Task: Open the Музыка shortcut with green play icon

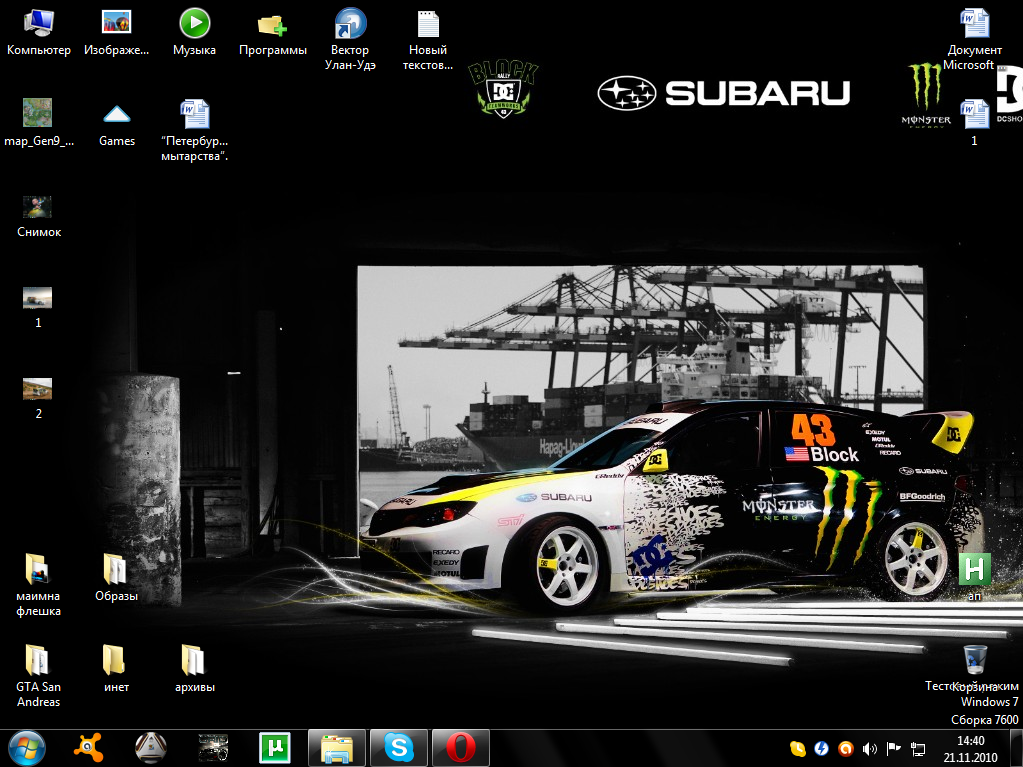Action: (x=194, y=23)
